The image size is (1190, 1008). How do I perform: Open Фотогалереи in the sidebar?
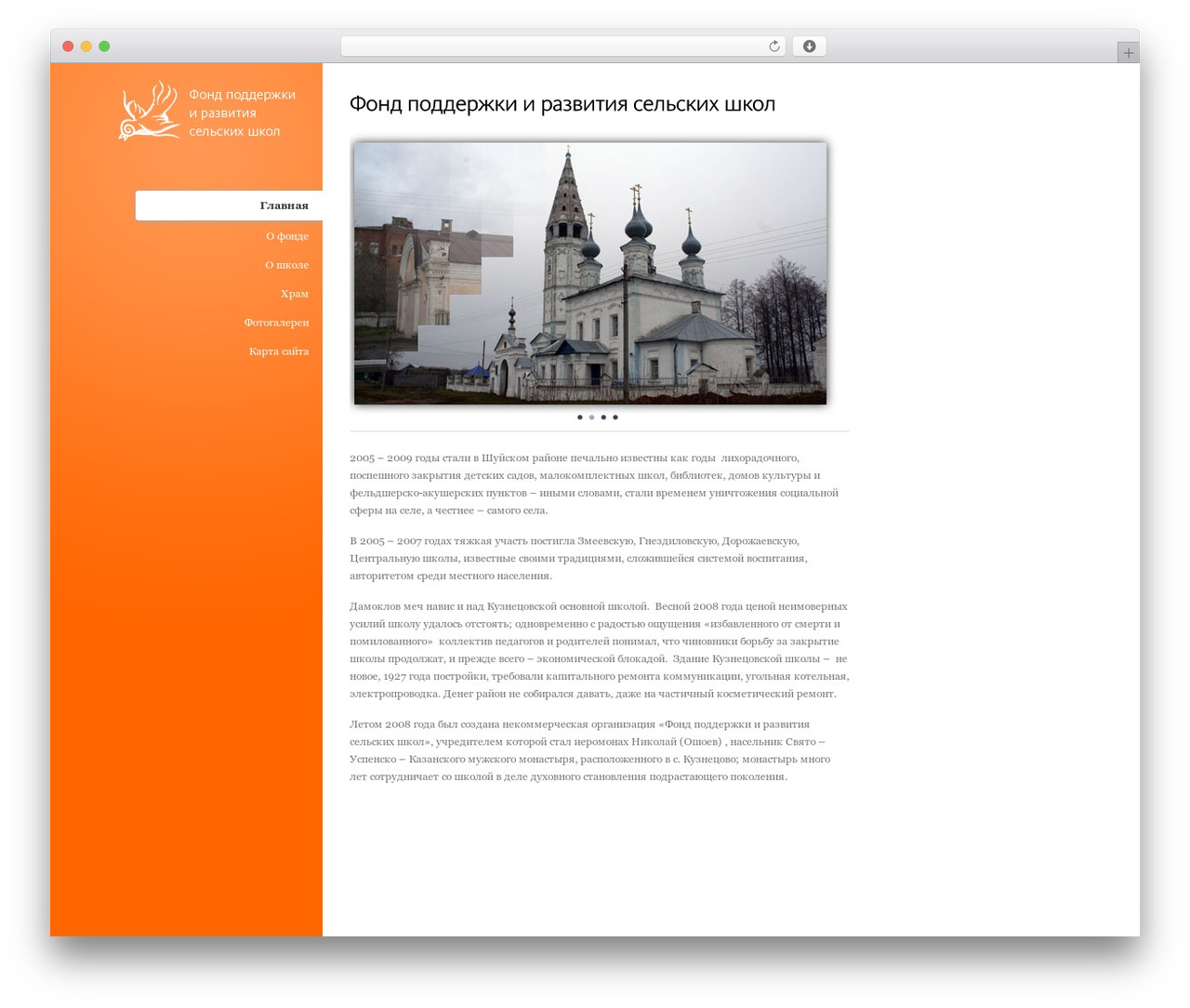click(276, 323)
